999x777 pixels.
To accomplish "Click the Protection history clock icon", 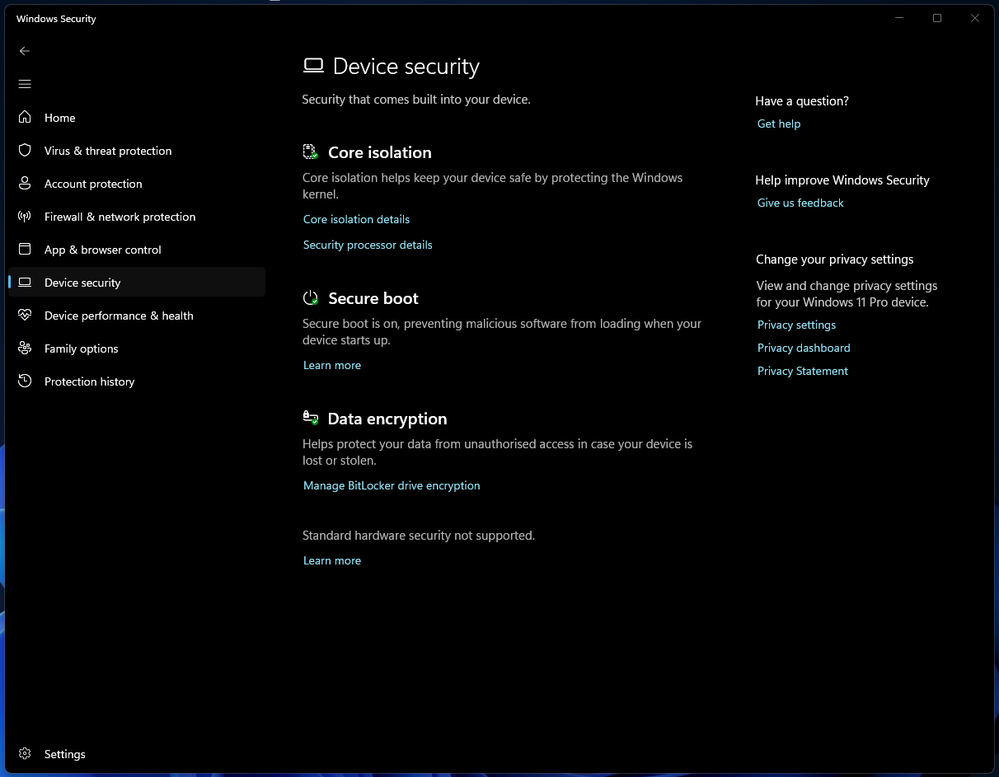I will click(24, 381).
